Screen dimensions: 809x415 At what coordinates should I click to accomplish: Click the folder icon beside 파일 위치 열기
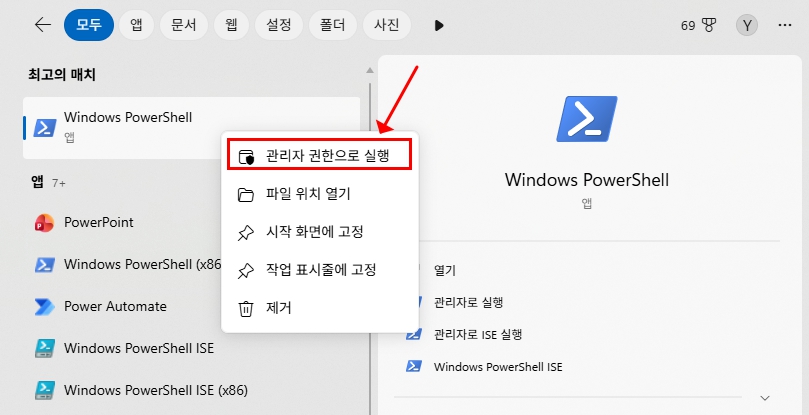(x=246, y=195)
